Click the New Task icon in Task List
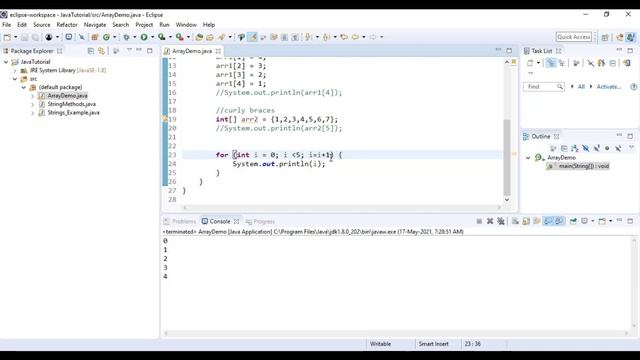Image resolution: width=640 pixels, height=360 pixels. [530, 63]
